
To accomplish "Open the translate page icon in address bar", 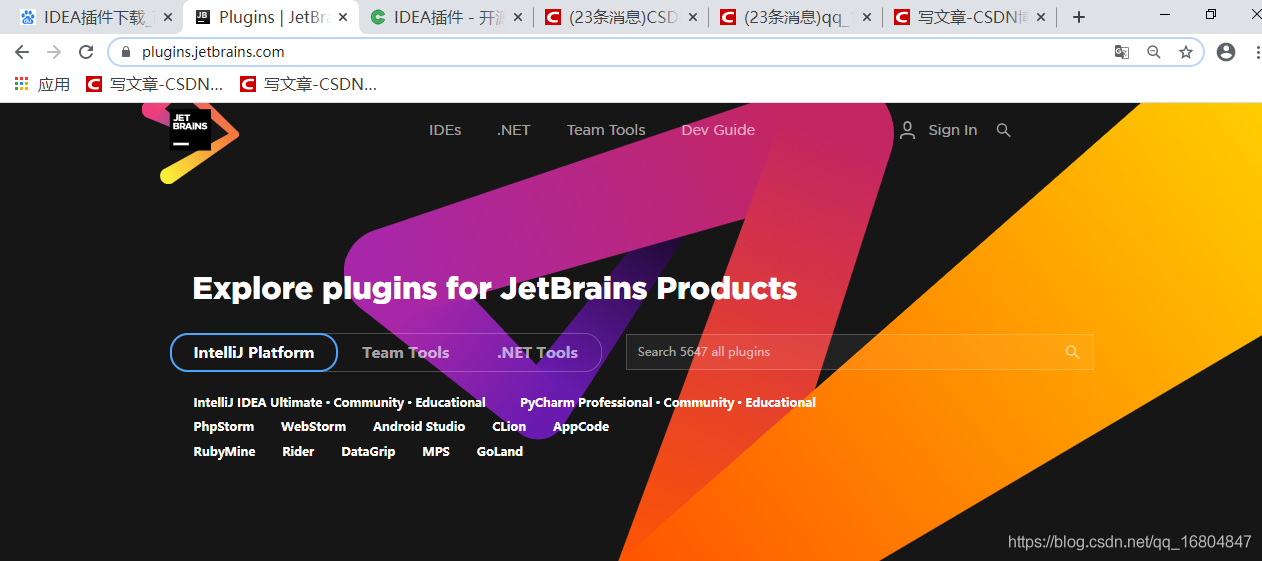I will pyautogui.click(x=1122, y=52).
